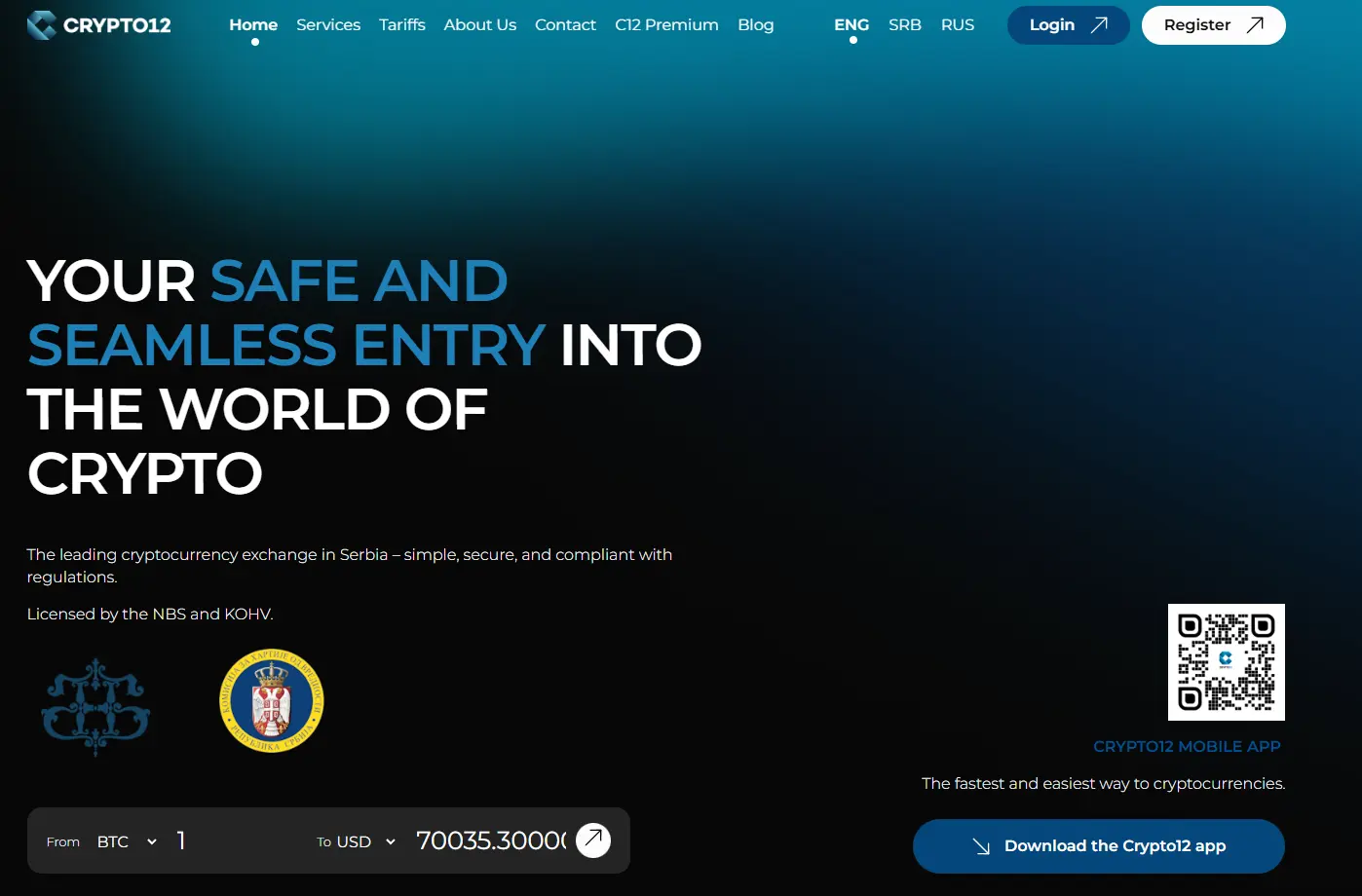The image size is (1362, 896).
Task: Open the Services menu item
Action: [328, 25]
